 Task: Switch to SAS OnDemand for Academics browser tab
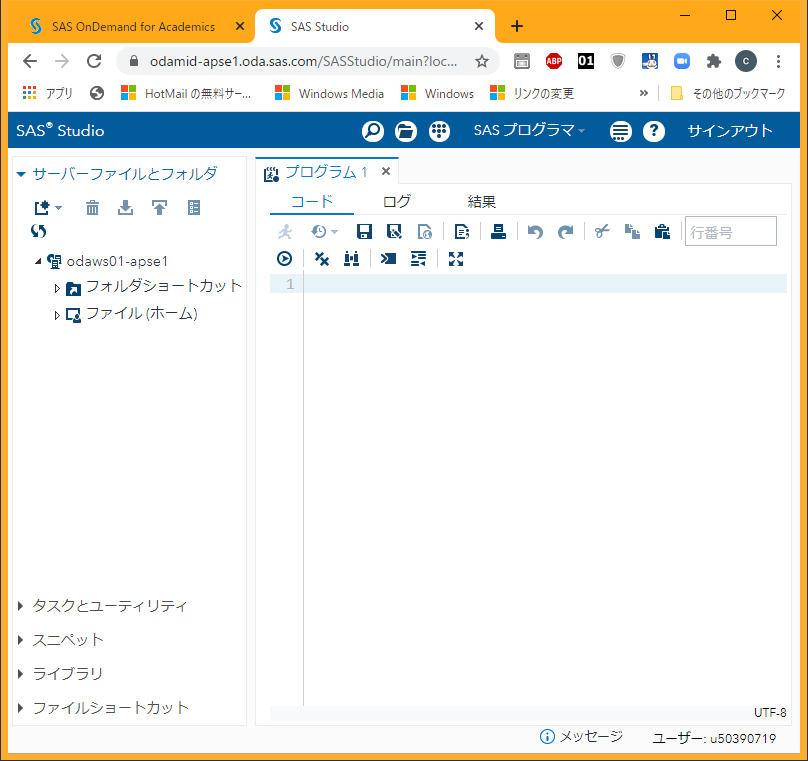(x=133, y=27)
